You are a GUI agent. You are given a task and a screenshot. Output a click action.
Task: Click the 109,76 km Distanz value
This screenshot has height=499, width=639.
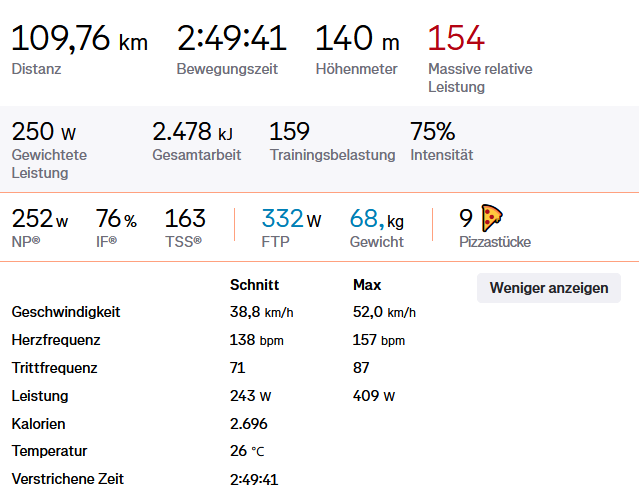pyautogui.click(x=79, y=39)
